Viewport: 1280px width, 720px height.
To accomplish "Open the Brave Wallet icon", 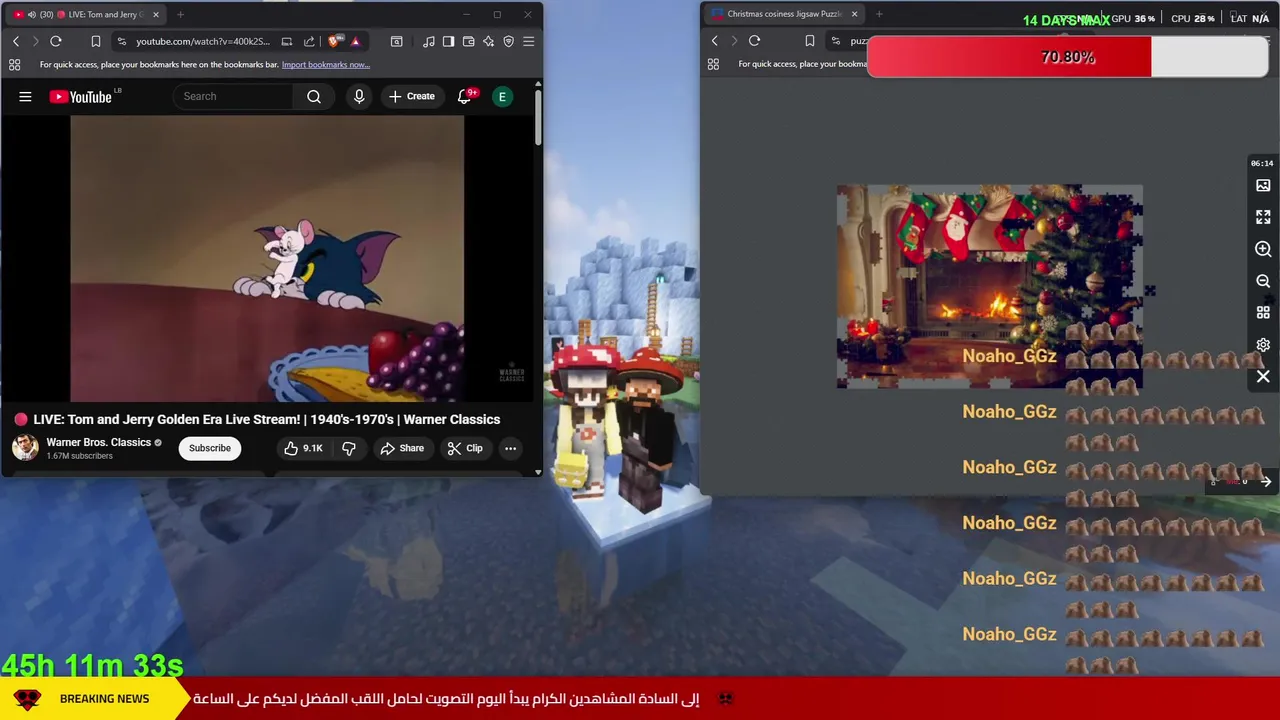I will [x=468, y=41].
